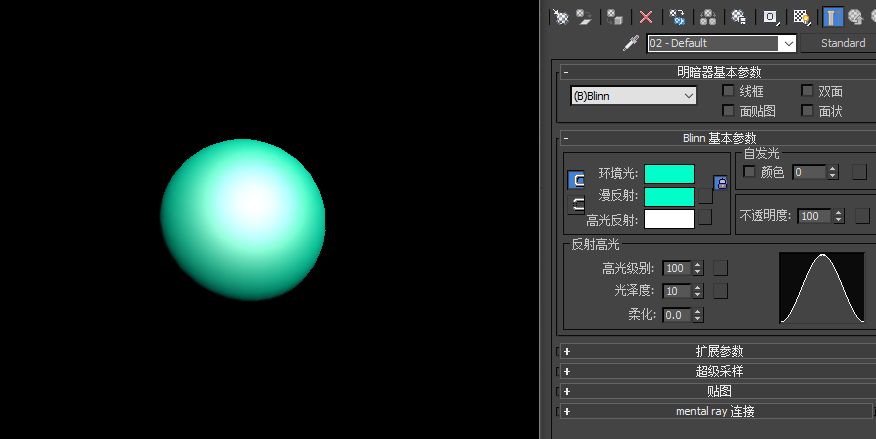Open the (B)Blinn shader dropdown
Screen dimensions: 876x439
click(634, 96)
